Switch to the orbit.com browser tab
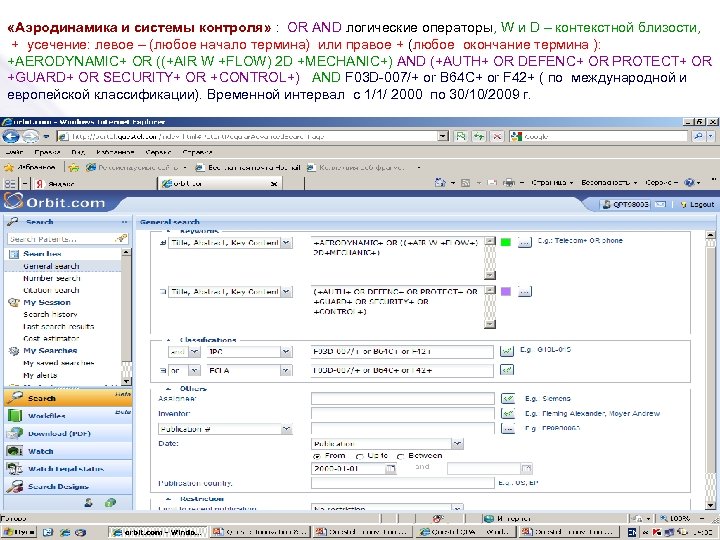The width and height of the screenshot is (720, 540). [220, 184]
